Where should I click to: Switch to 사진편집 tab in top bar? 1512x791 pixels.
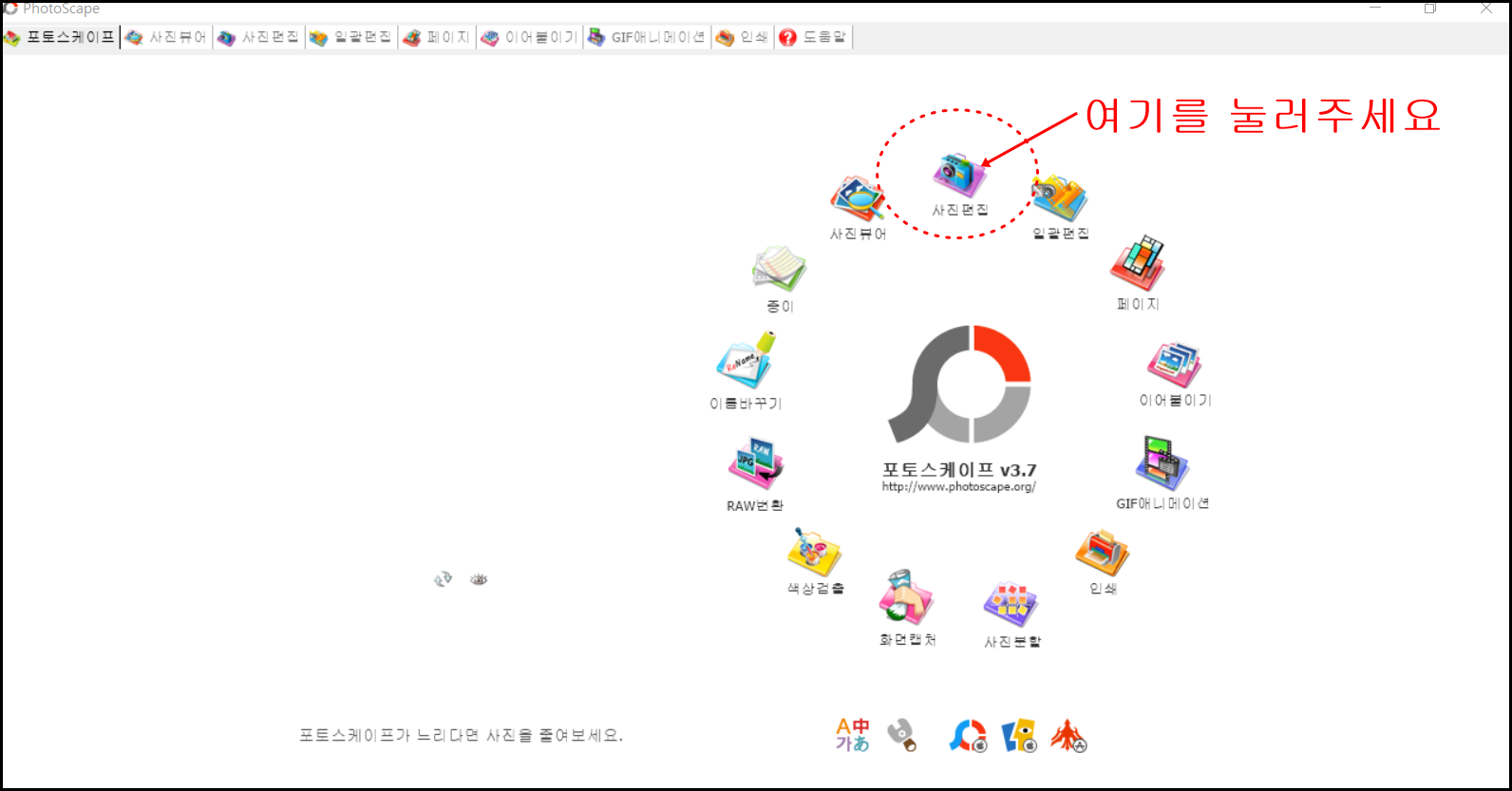click(x=258, y=37)
